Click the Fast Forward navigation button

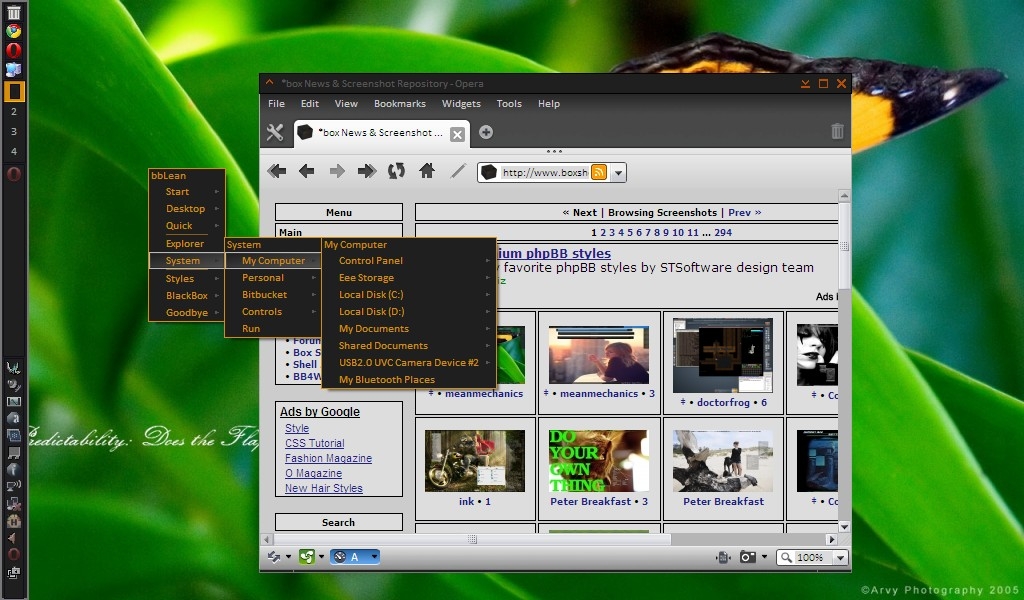tap(366, 171)
